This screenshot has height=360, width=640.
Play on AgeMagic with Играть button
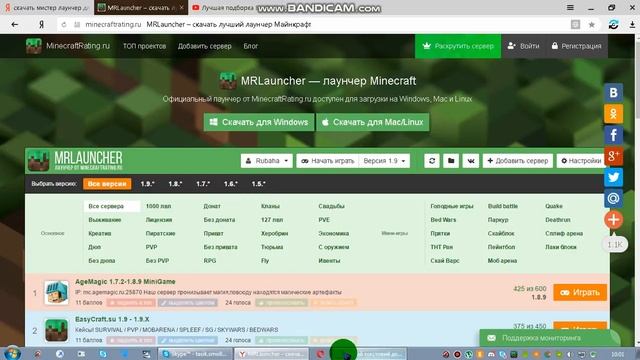click(580, 292)
